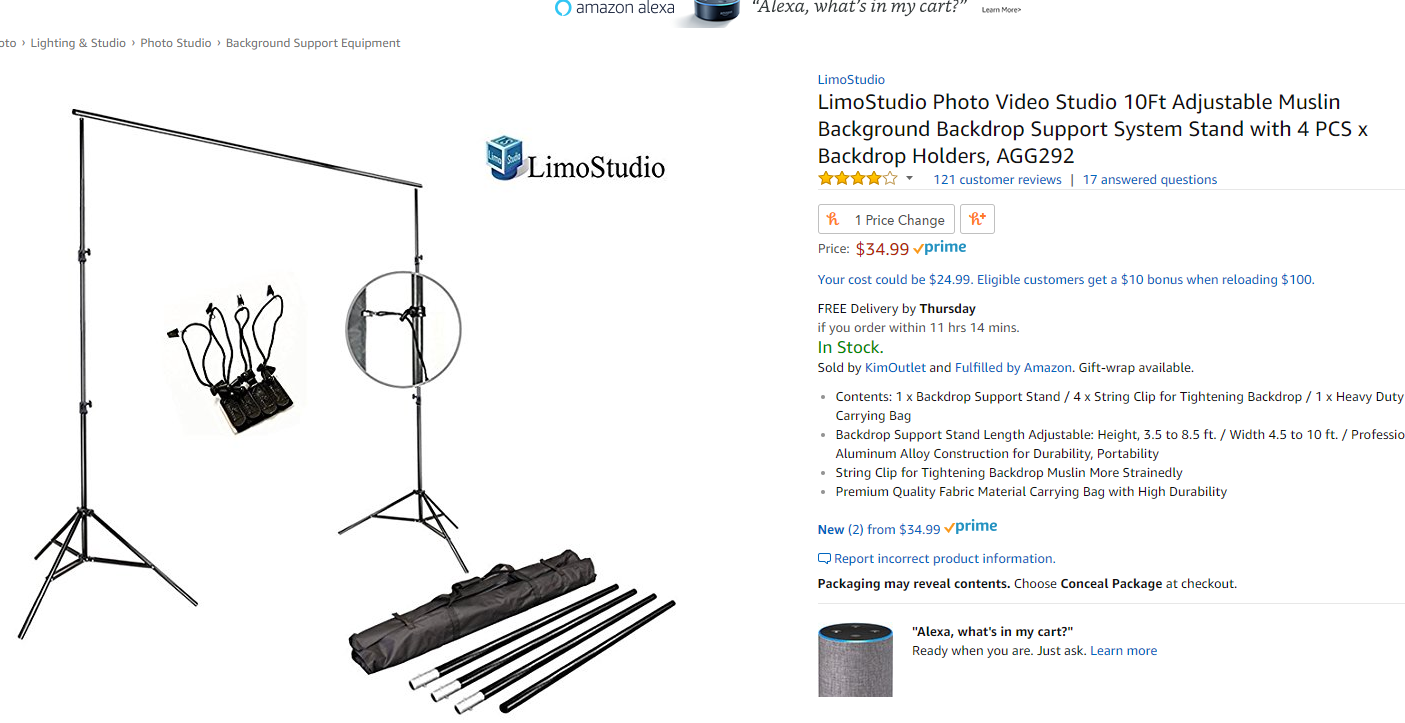Open the 1 Price Change button
The height and width of the screenshot is (723, 1405).
(x=886, y=219)
